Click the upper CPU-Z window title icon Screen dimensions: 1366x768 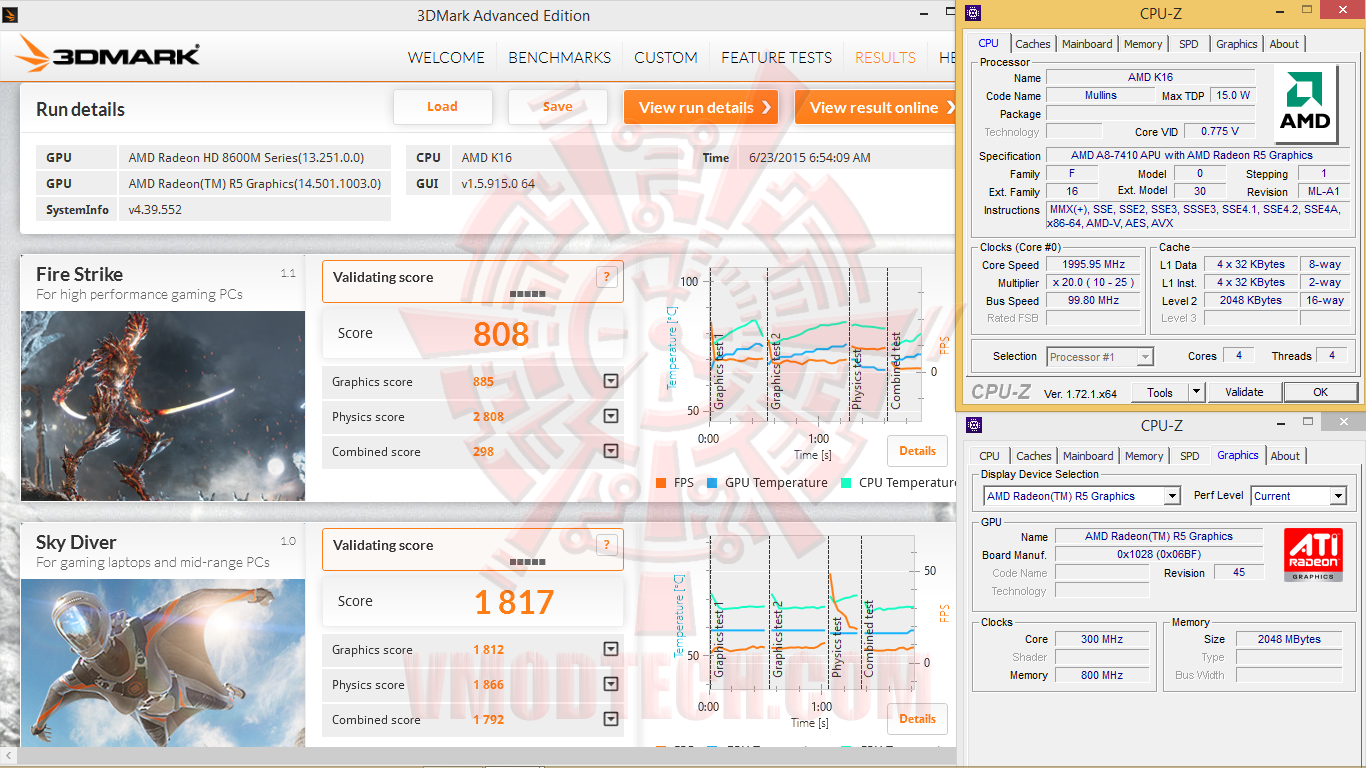point(973,13)
